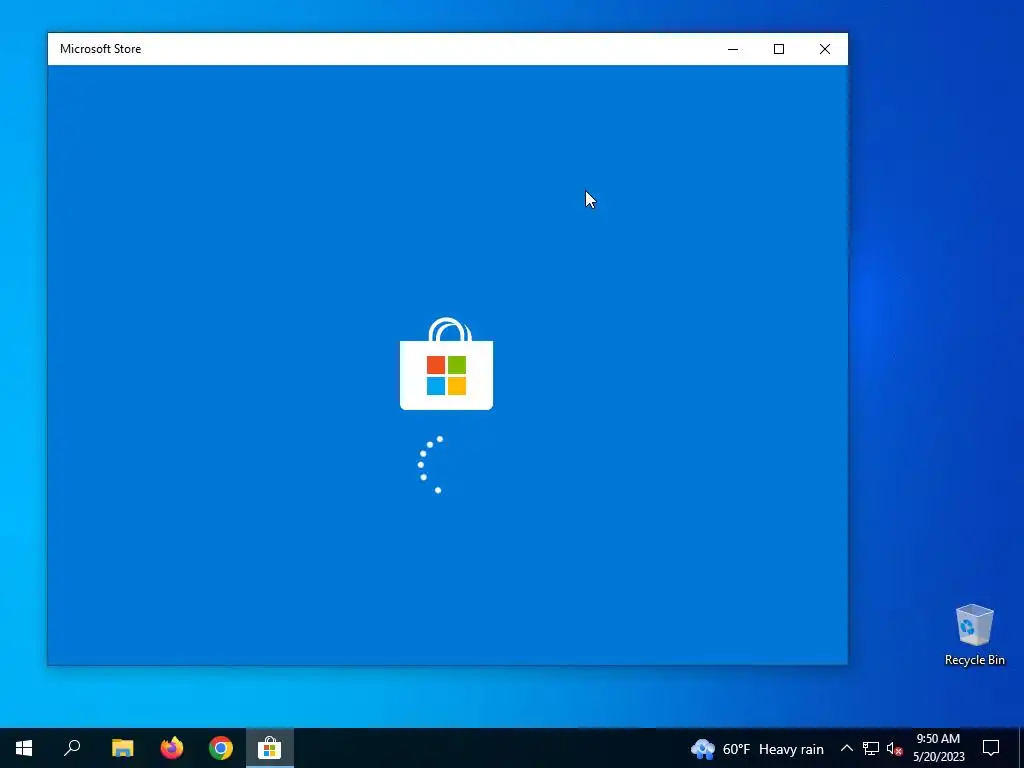Image resolution: width=1024 pixels, height=768 pixels.
Task: Click the 60°F Heavy rain weather text
Action: click(x=773, y=749)
